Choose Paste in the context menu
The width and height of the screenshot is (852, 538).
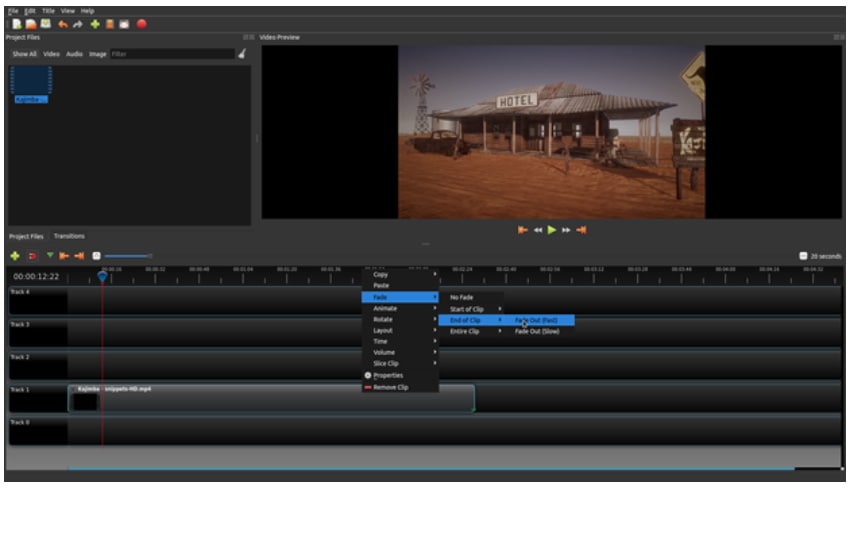(400, 285)
